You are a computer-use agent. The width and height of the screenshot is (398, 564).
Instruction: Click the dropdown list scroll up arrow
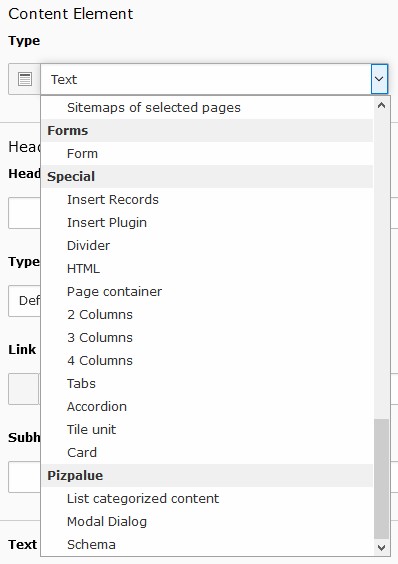pos(381,105)
